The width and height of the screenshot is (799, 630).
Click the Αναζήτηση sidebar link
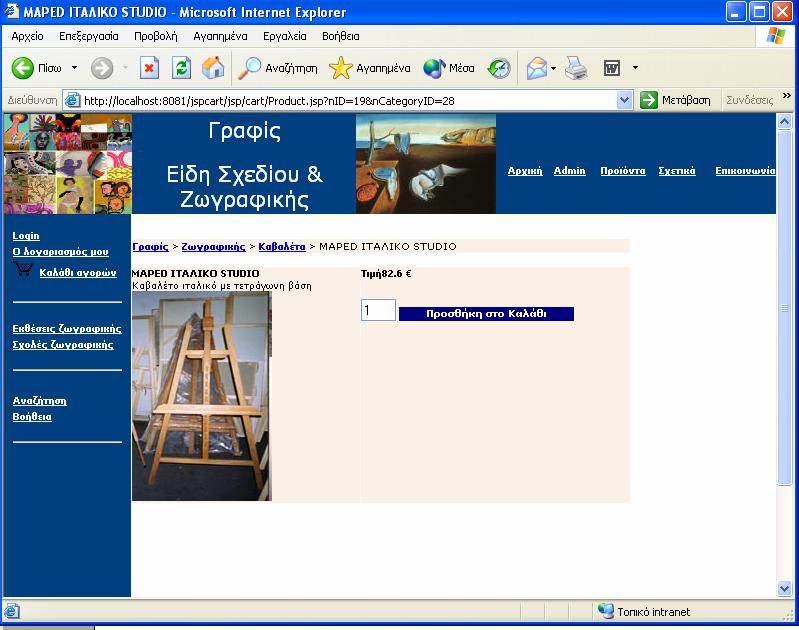(39, 401)
